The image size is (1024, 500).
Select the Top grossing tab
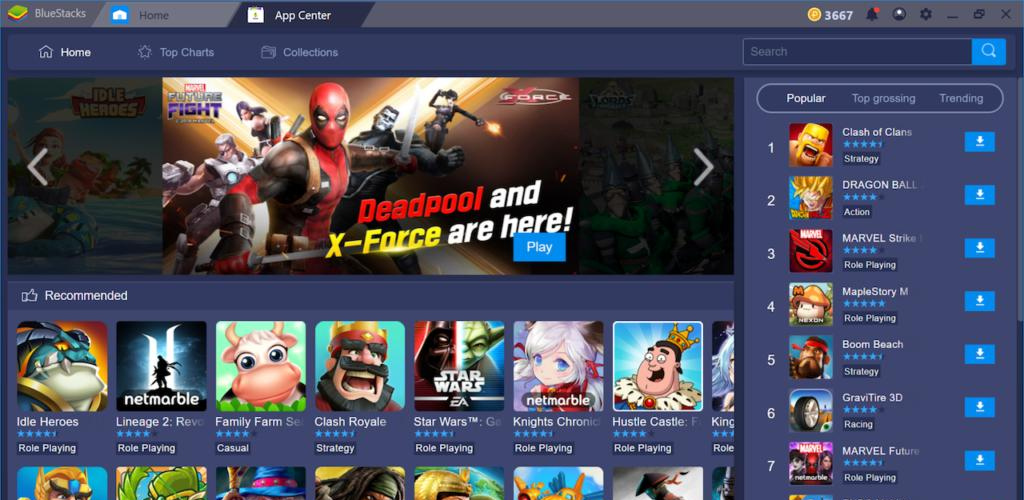coord(884,99)
